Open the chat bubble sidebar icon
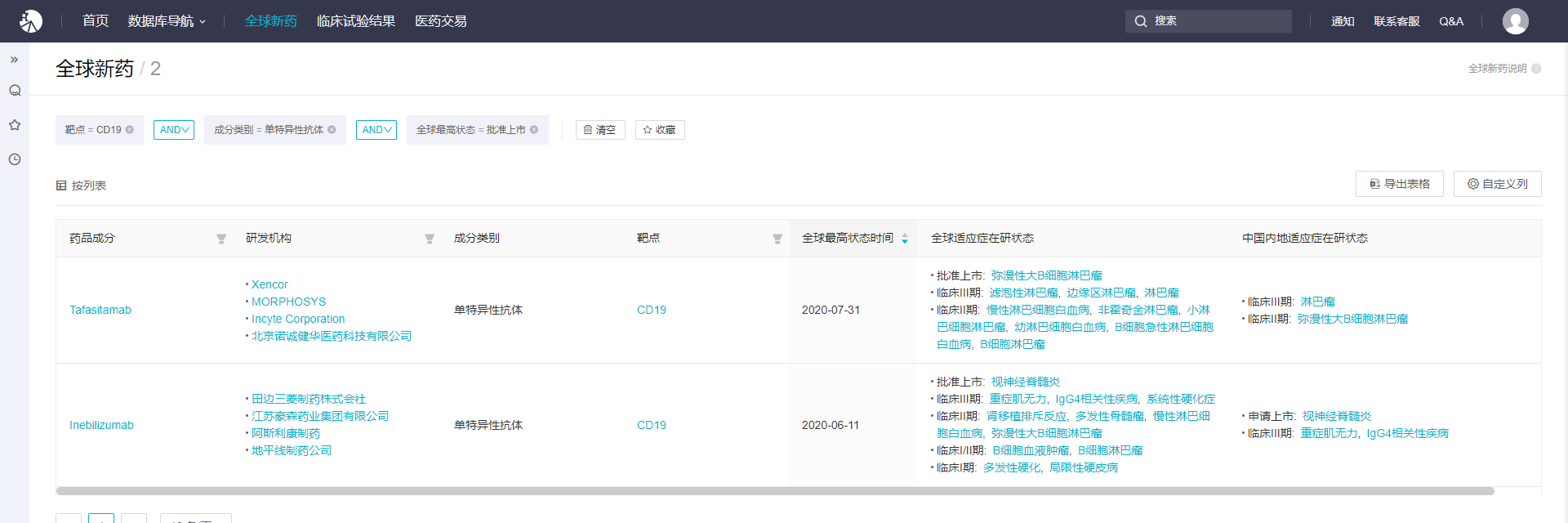The image size is (1568, 523). [x=15, y=91]
